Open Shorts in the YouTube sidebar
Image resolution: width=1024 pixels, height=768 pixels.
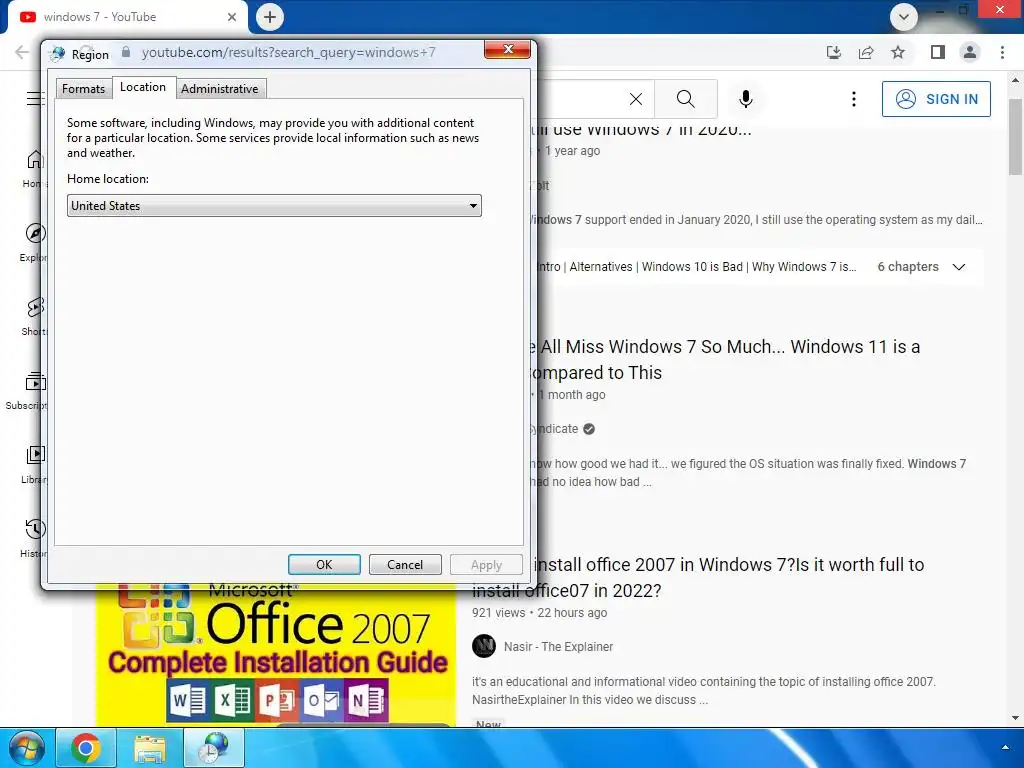click(34, 317)
